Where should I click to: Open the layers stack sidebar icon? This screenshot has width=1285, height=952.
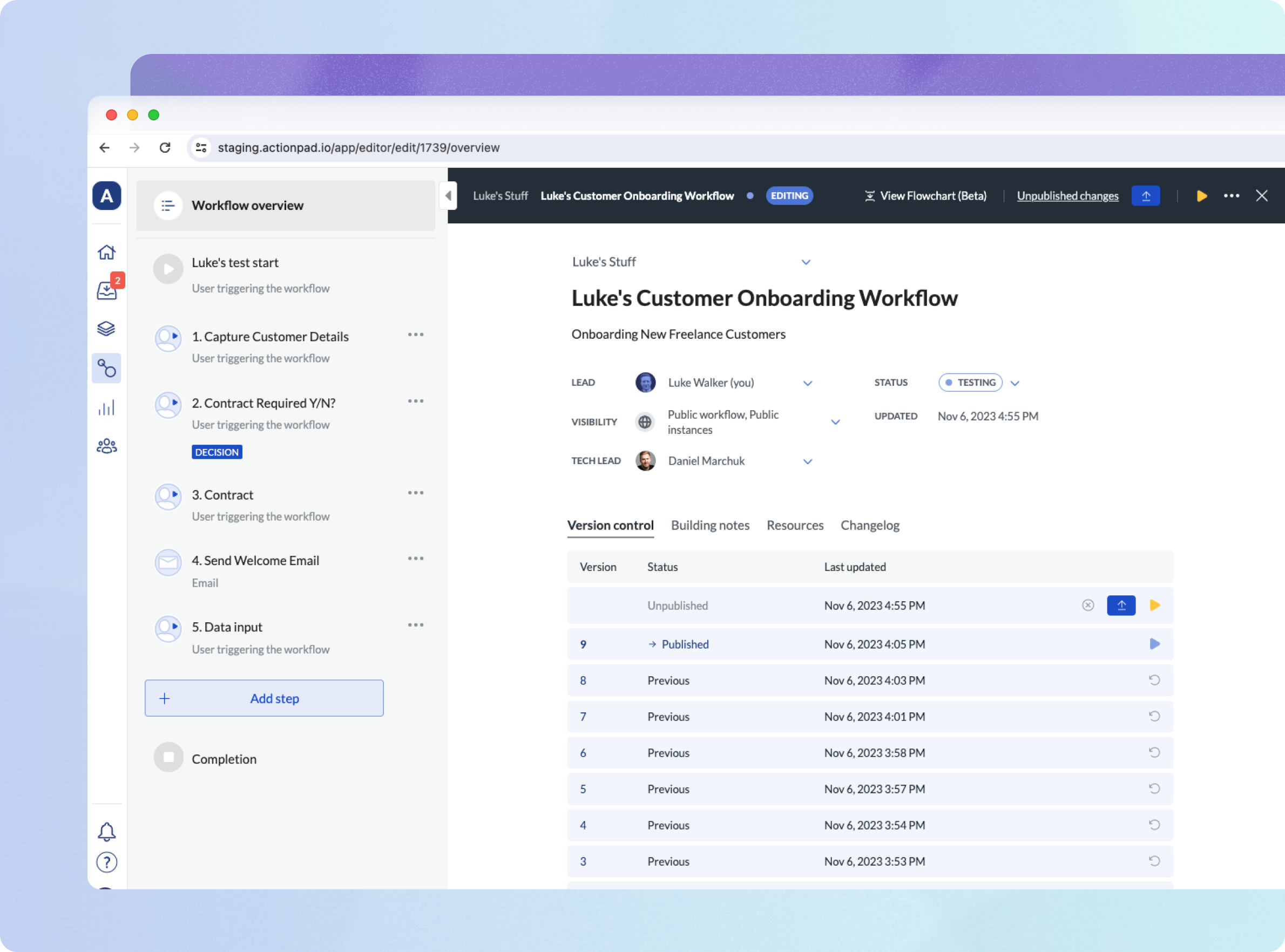click(107, 329)
